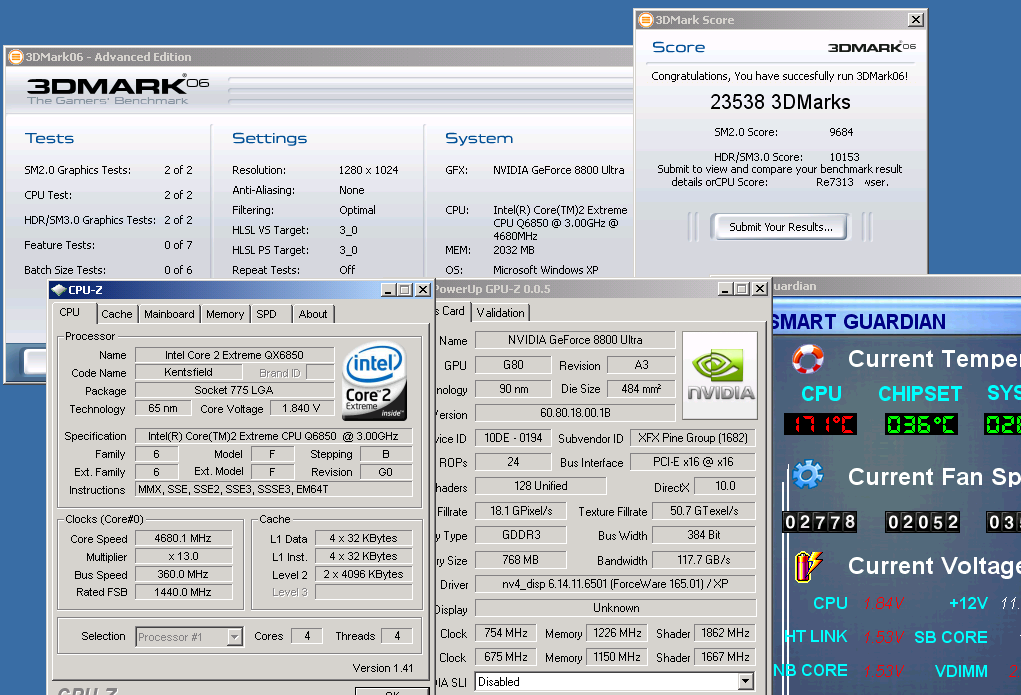Close the CPU-Z window
This screenshot has width=1021, height=695.
tap(423, 290)
